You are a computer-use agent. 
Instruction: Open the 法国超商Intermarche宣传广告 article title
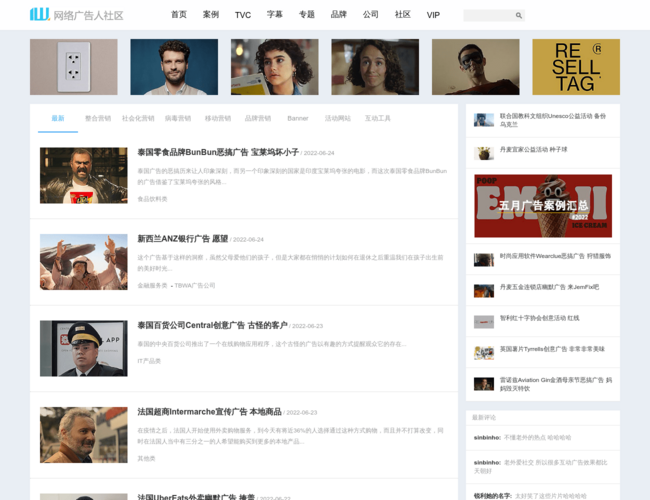tap(209, 412)
